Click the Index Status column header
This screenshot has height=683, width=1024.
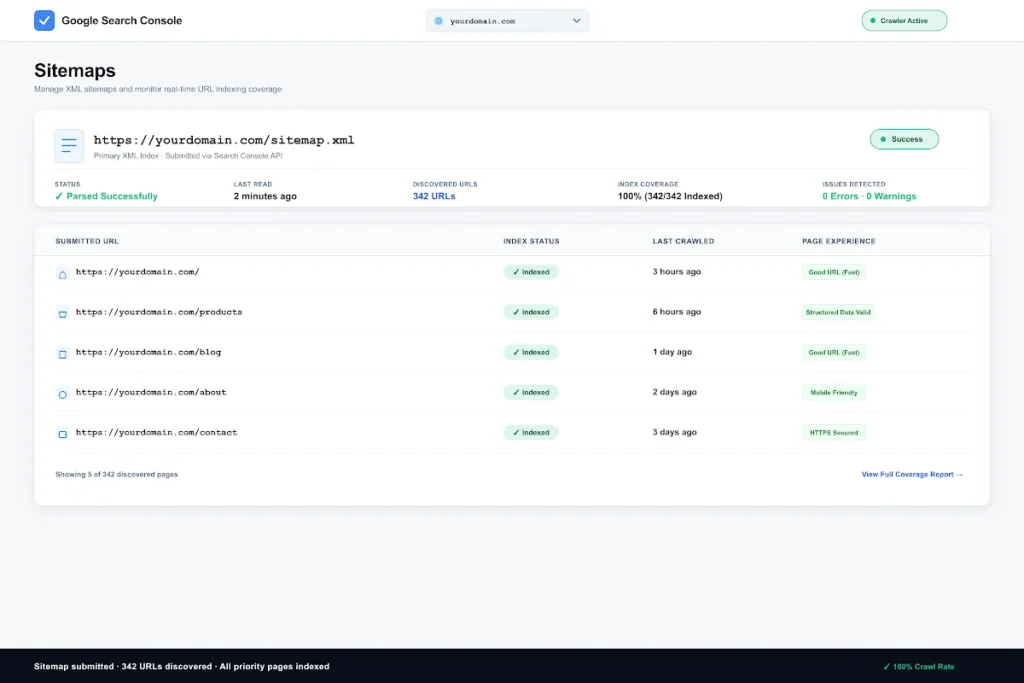[x=531, y=241]
